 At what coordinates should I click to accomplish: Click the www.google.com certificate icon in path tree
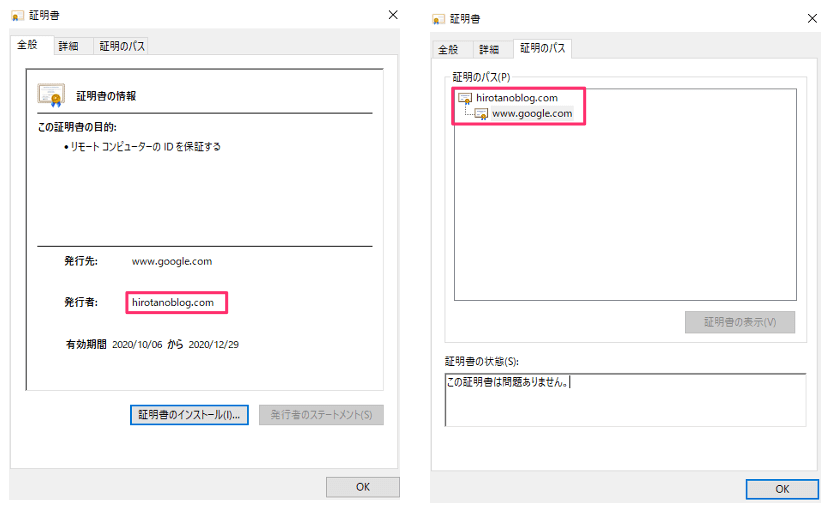tap(481, 114)
